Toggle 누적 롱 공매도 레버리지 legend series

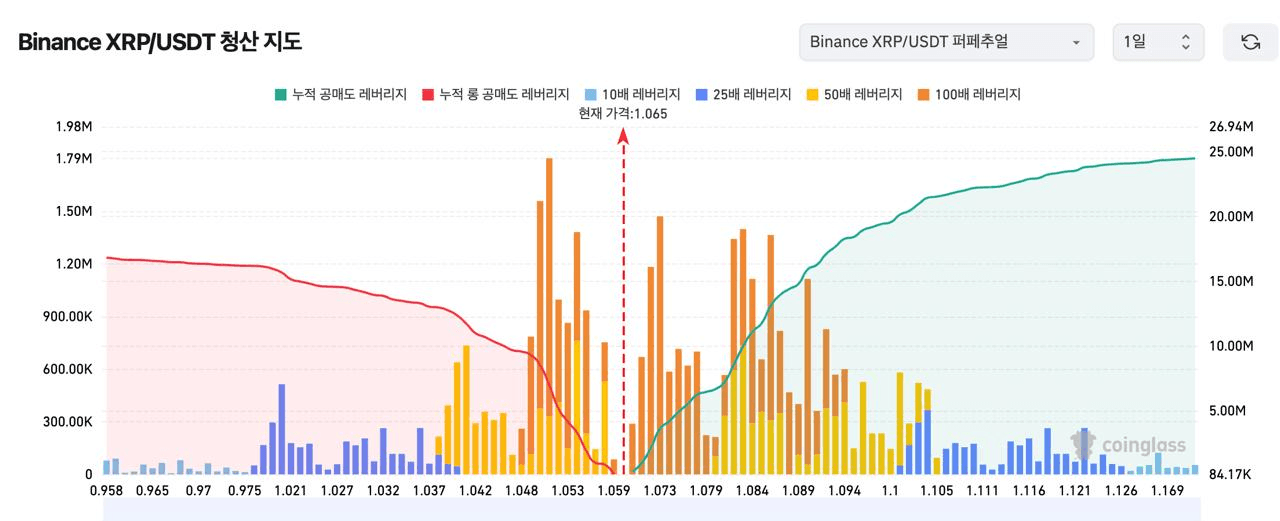point(495,94)
